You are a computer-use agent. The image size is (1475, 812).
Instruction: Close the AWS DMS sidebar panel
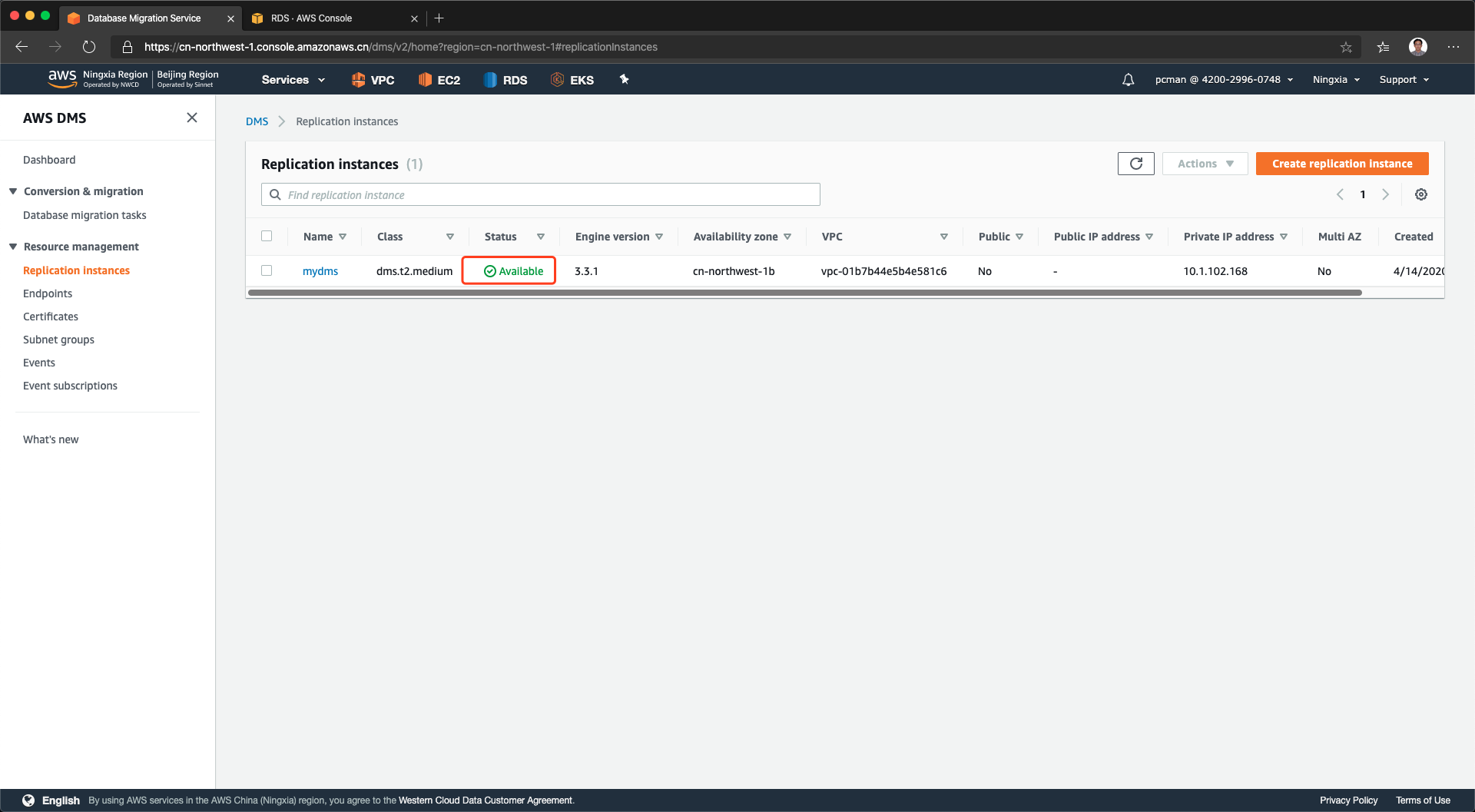[192, 118]
